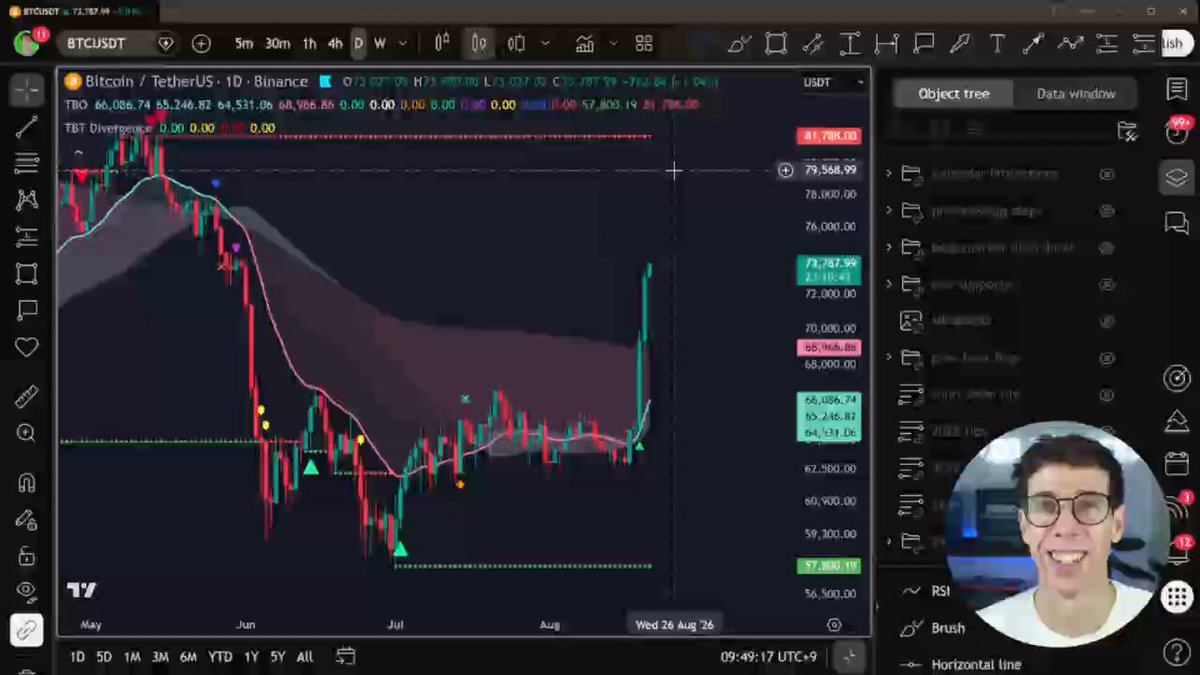Open the USDT currency dropdown

tap(834, 82)
